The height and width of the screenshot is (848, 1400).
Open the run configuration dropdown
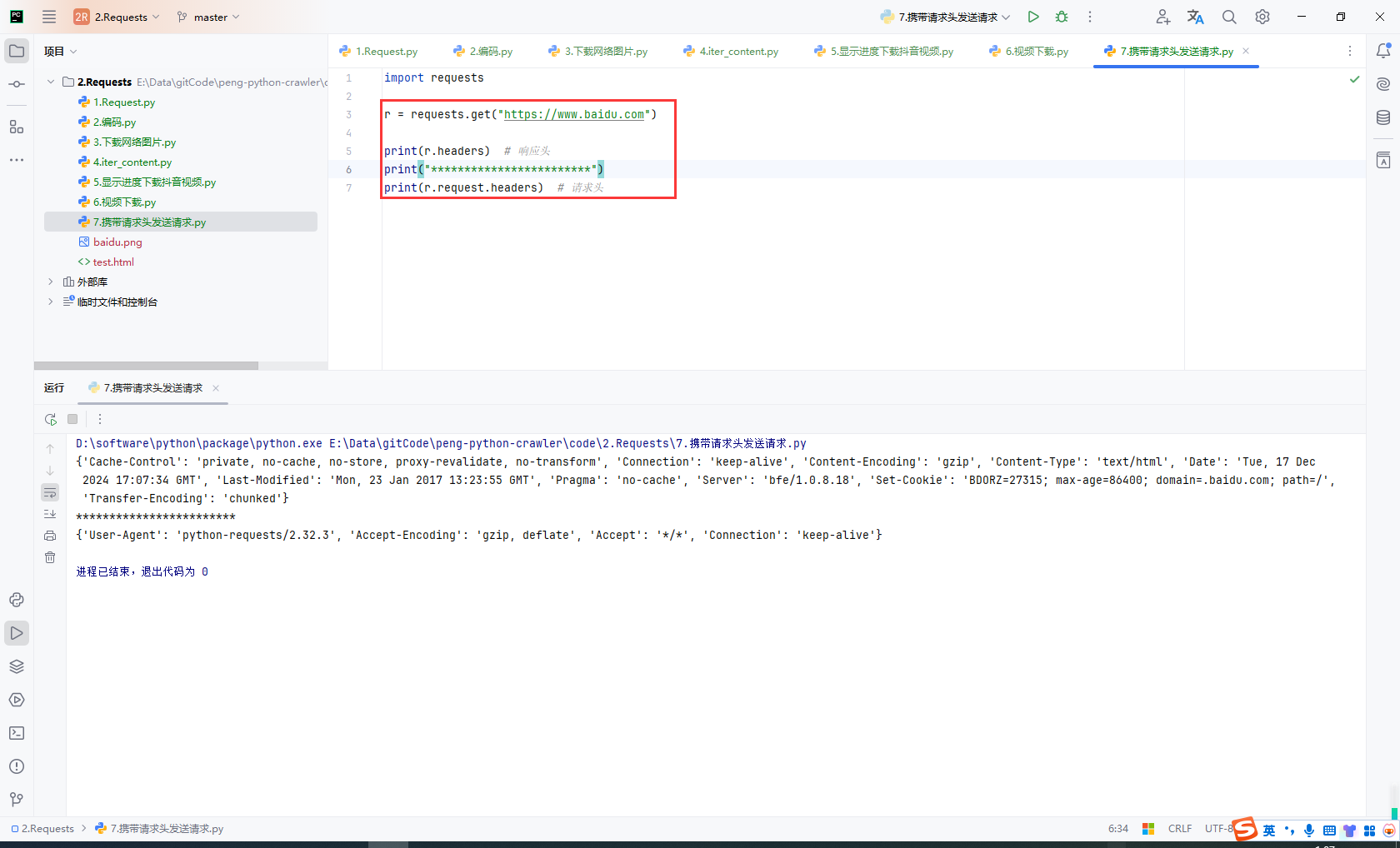[x=946, y=17]
